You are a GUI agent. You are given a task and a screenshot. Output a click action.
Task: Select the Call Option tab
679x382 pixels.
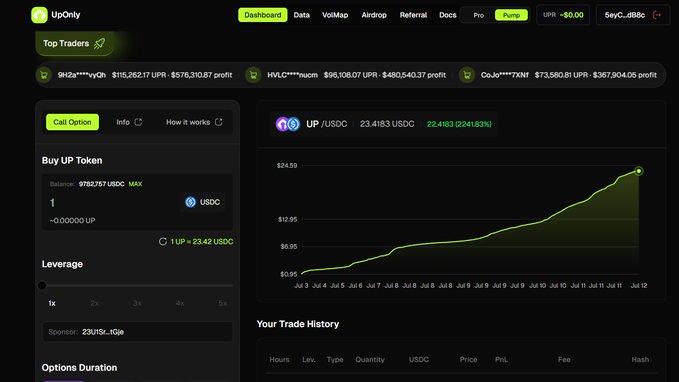click(72, 122)
